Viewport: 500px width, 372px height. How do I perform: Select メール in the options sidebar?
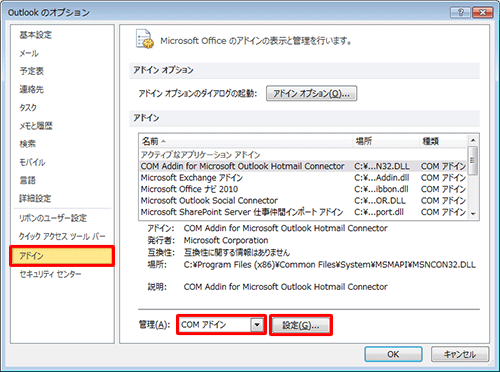[29, 53]
